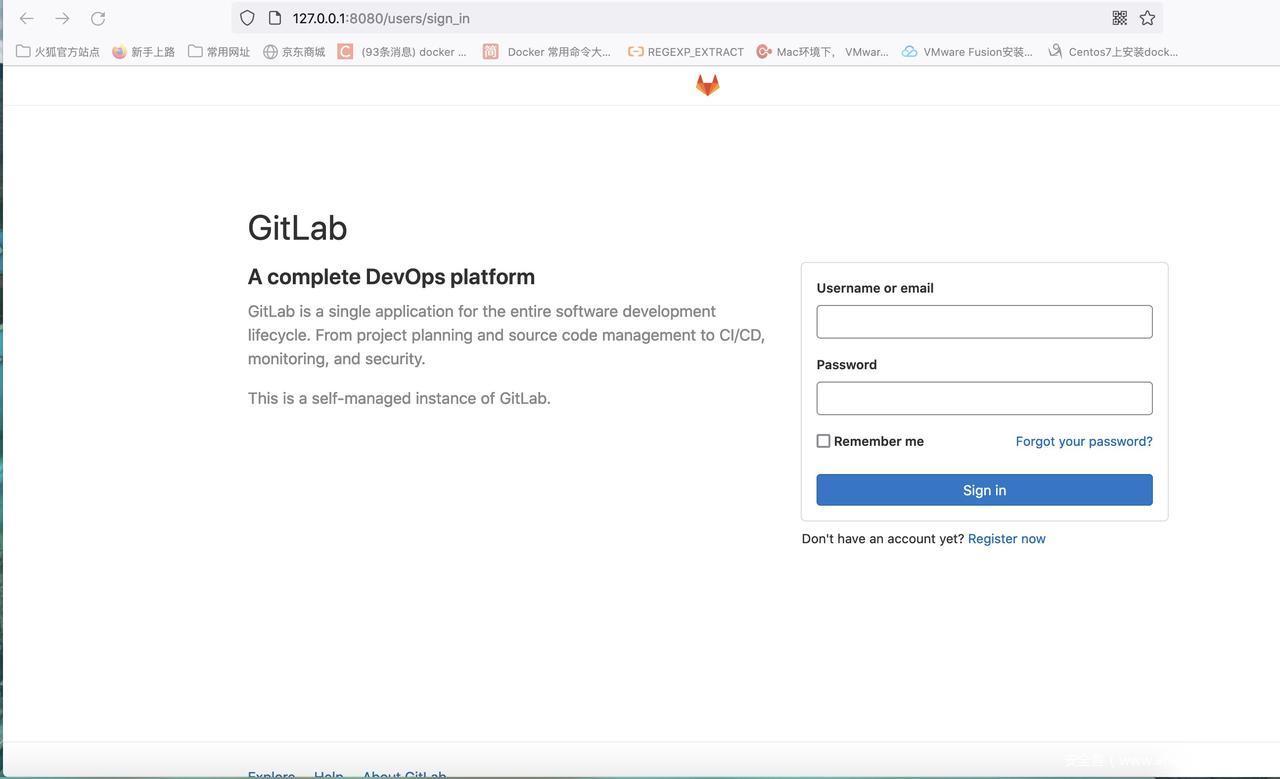Click the 'Don't have an account yet?' text
Screen dimensions: 1280x779
pyautogui.click(x=883, y=538)
